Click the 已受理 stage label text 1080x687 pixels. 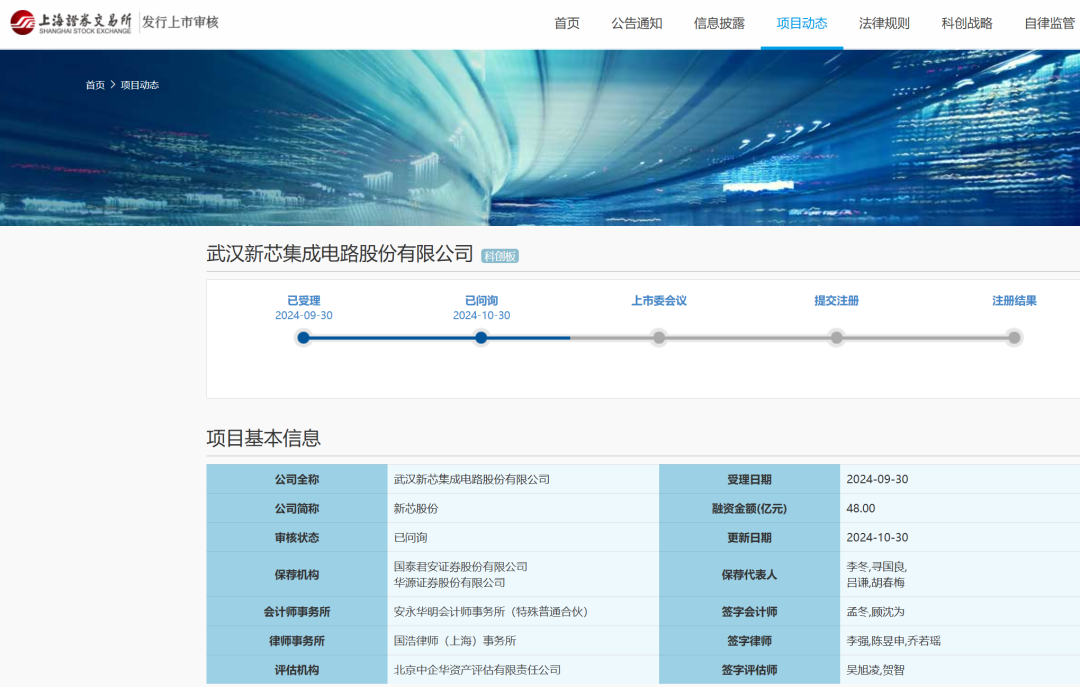[304, 301]
